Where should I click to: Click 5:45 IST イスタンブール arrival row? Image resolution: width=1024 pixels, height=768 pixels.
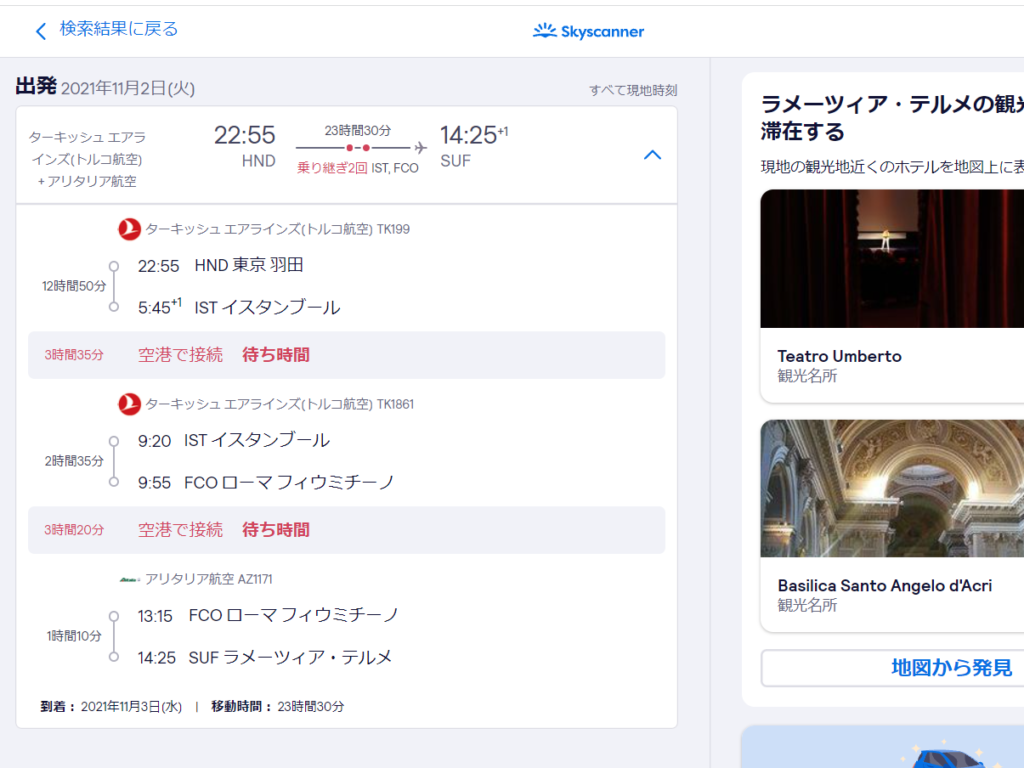(239, 307)
